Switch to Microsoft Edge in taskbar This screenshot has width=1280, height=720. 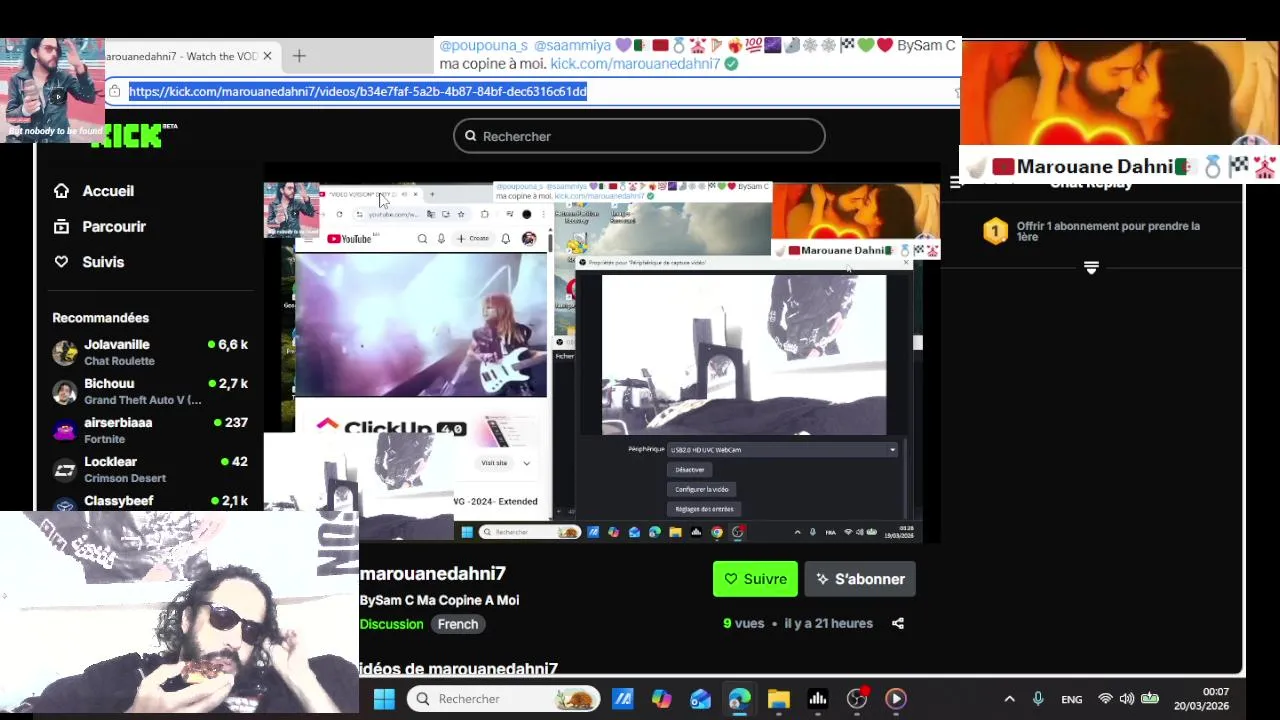[x=739, y=699]
